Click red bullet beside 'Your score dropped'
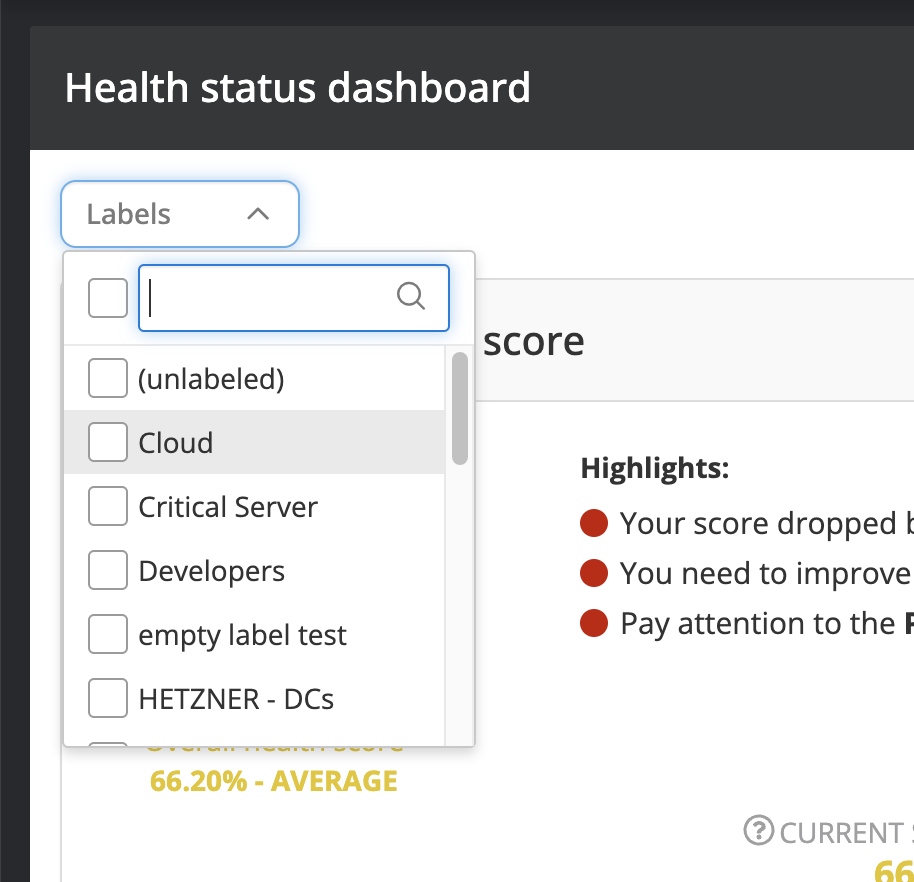Viewport: 914px width, 882px height. [x=594, y=523]
